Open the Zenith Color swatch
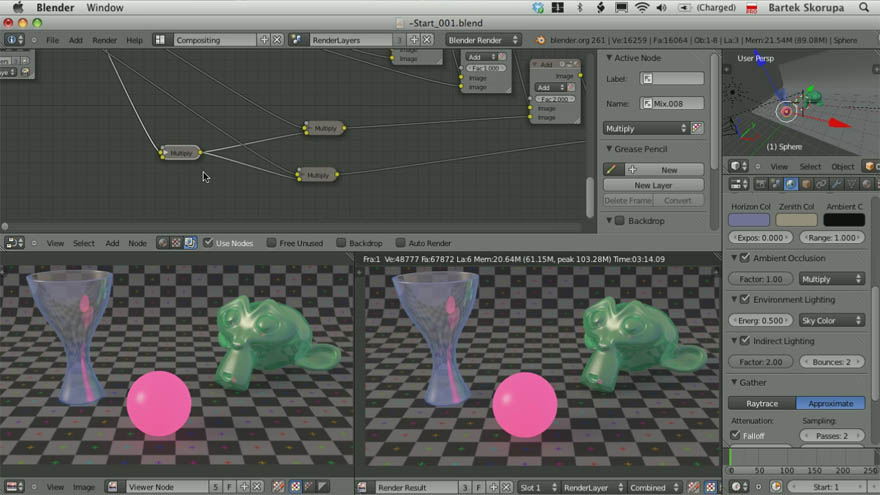 [796, 219]
